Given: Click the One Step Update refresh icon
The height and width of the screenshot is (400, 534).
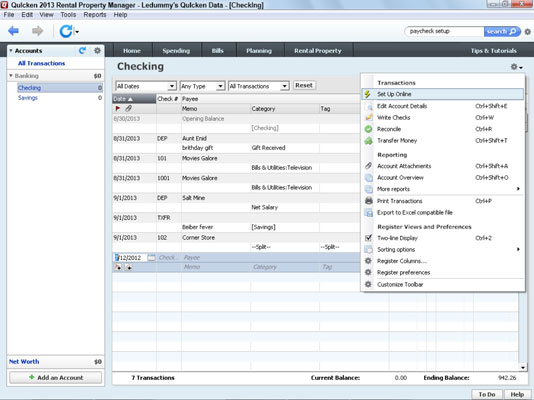Looking at the screenshot, I should pos(66,31).
